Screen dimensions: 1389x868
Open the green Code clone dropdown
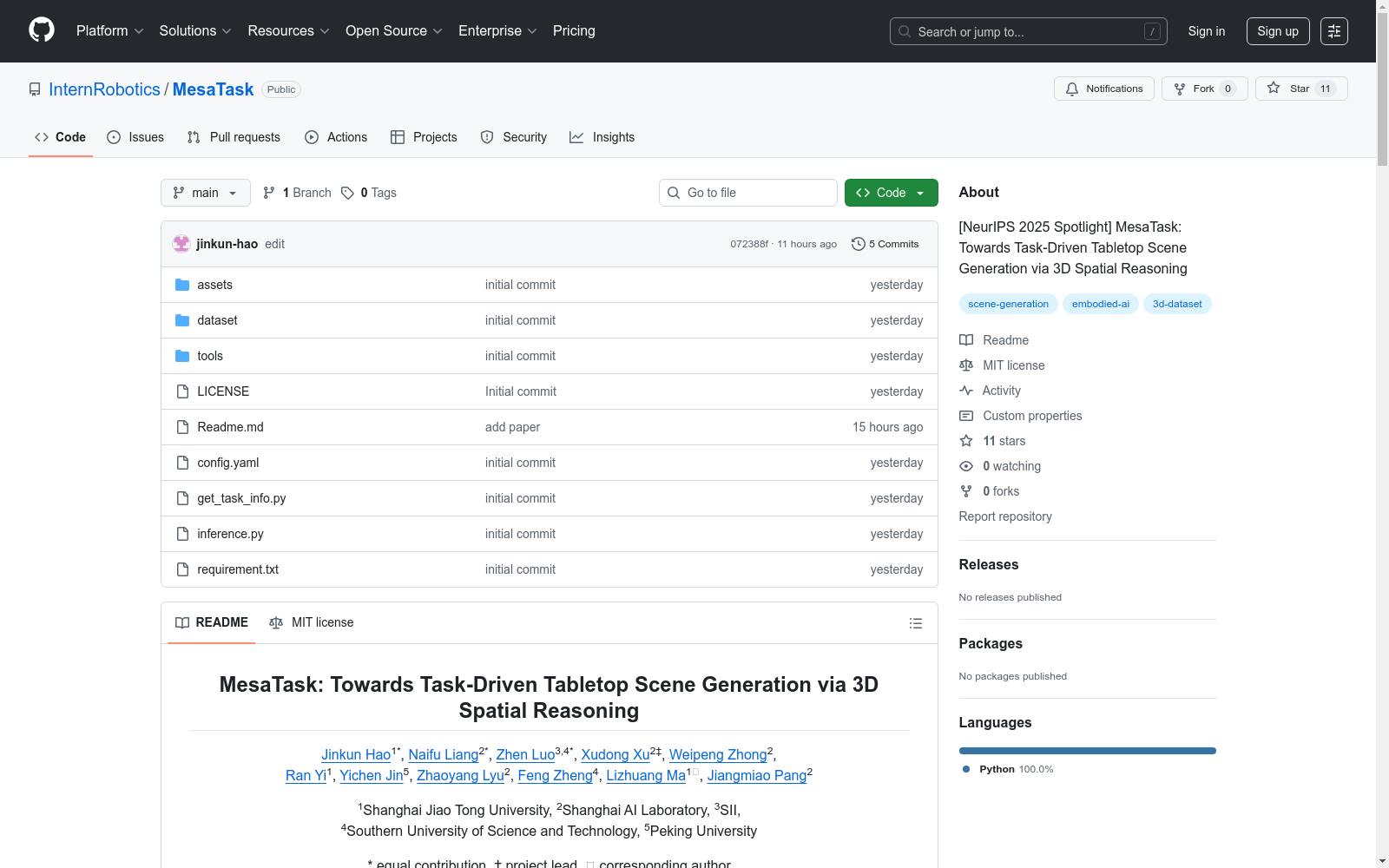point(891,193)
